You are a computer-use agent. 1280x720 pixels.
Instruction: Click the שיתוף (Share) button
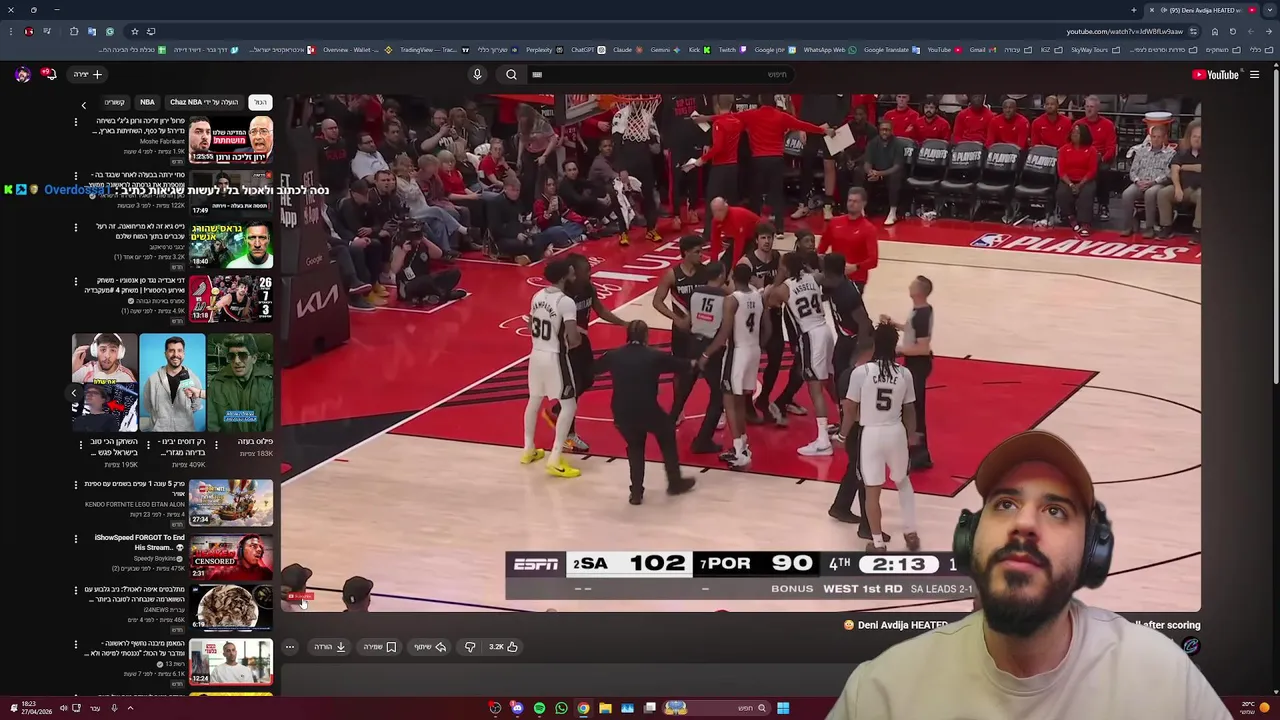[431, 647]
